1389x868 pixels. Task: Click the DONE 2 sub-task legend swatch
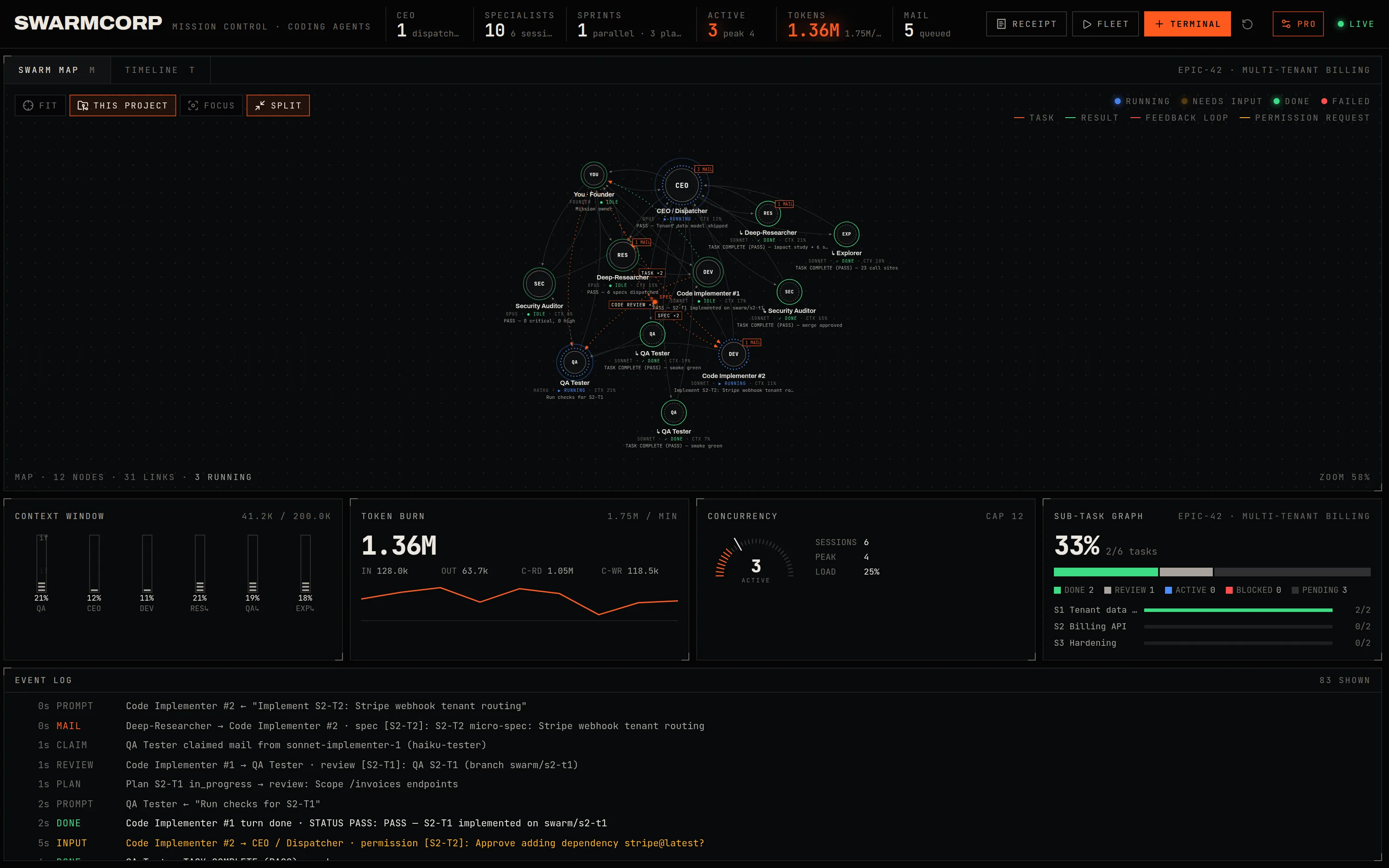pos(1057,590)
